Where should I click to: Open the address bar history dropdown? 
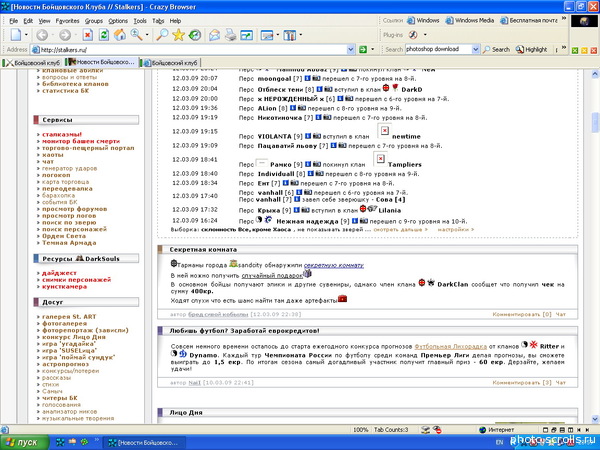(x=351, y=49)
